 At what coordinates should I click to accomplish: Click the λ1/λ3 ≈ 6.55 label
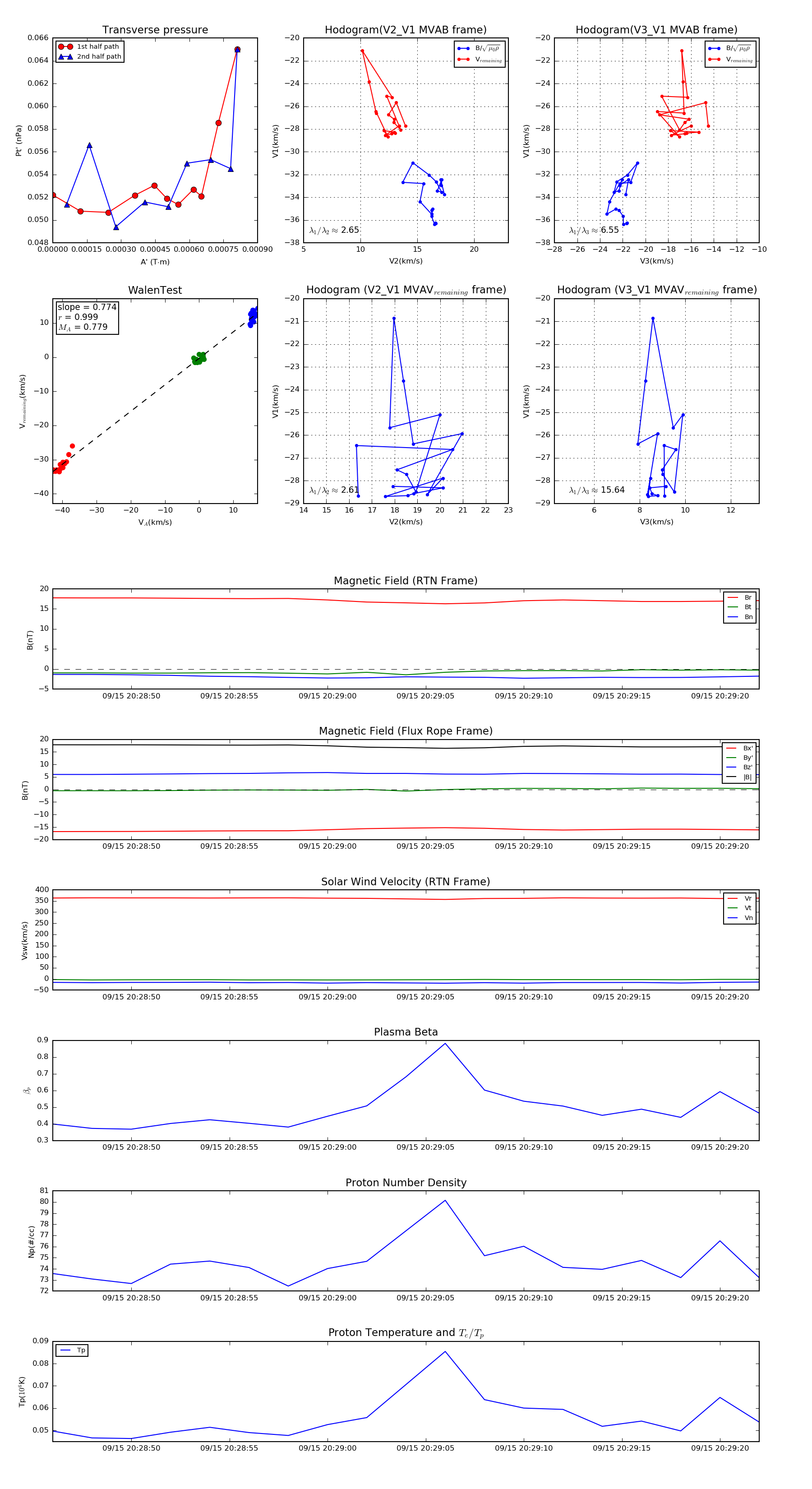(594, 230)
